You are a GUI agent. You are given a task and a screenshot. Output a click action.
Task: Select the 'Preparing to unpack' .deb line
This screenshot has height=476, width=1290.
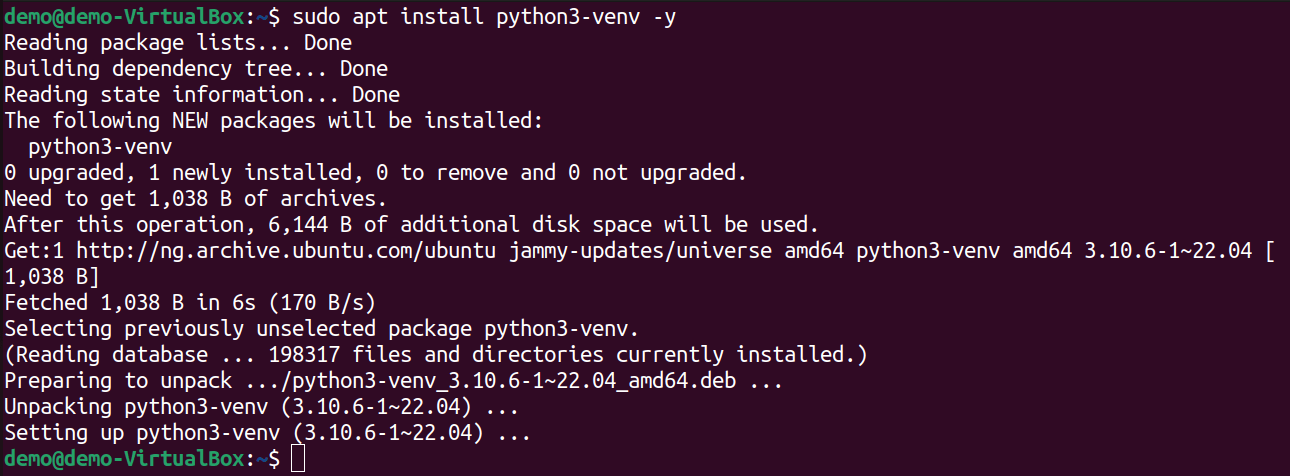[x=393, y=381]
